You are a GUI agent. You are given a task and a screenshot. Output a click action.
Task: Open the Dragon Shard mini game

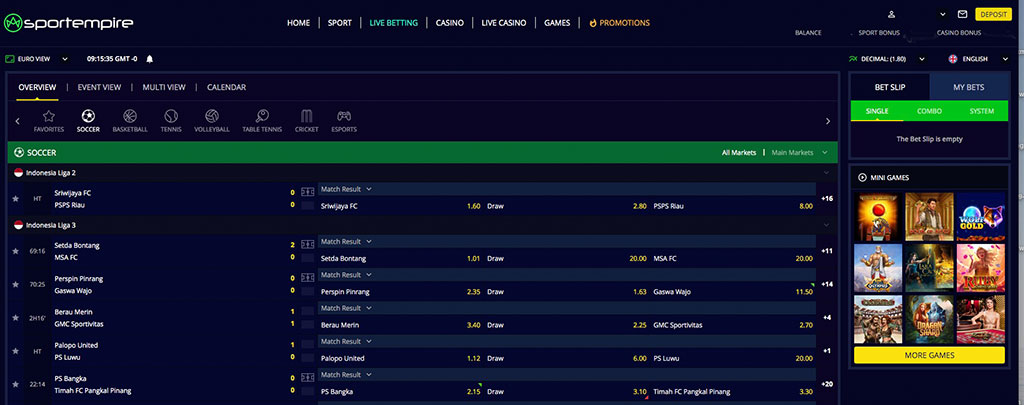(929, 319)
